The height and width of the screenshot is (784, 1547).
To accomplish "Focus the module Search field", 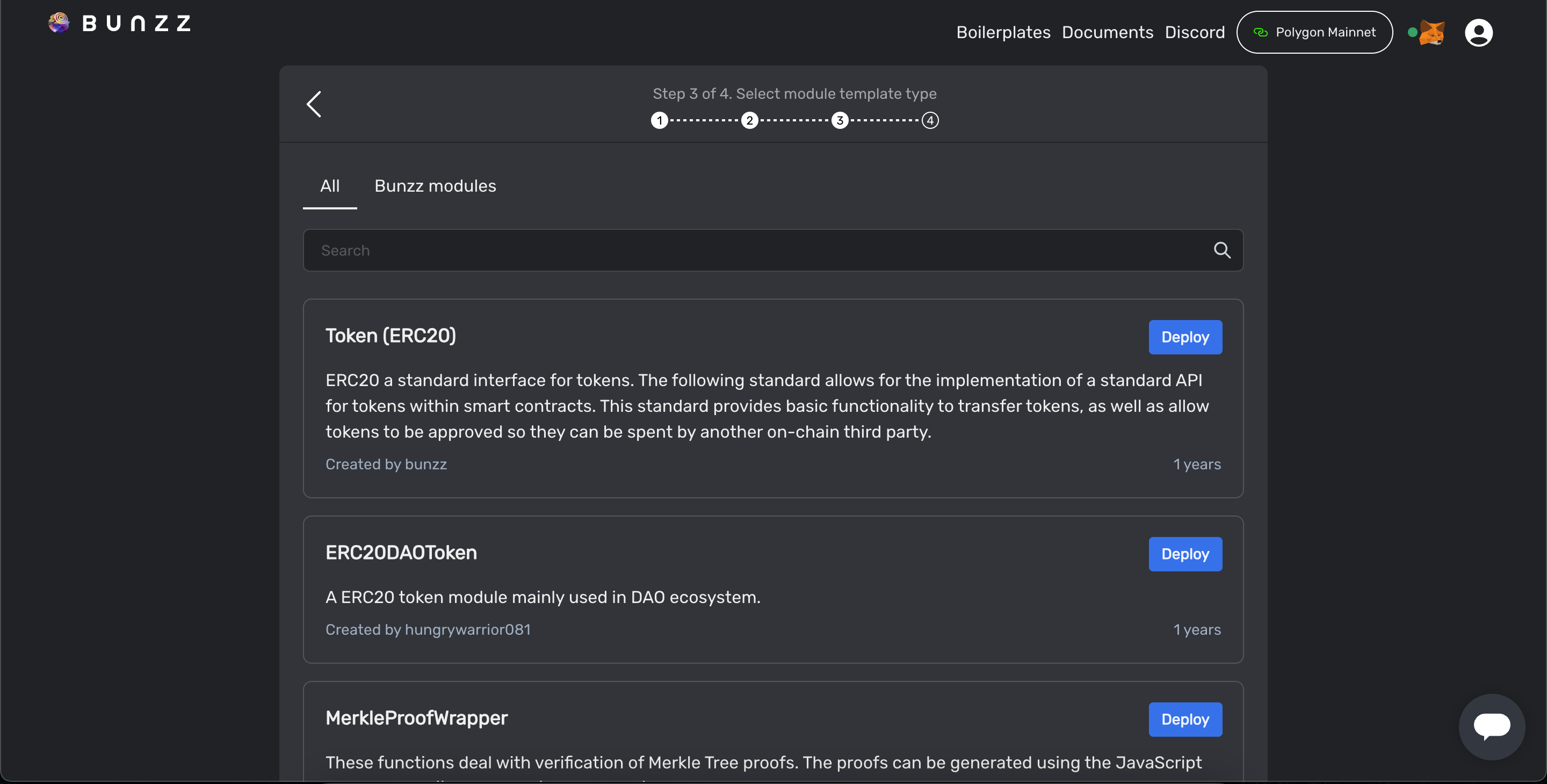I will click(757, 250).
